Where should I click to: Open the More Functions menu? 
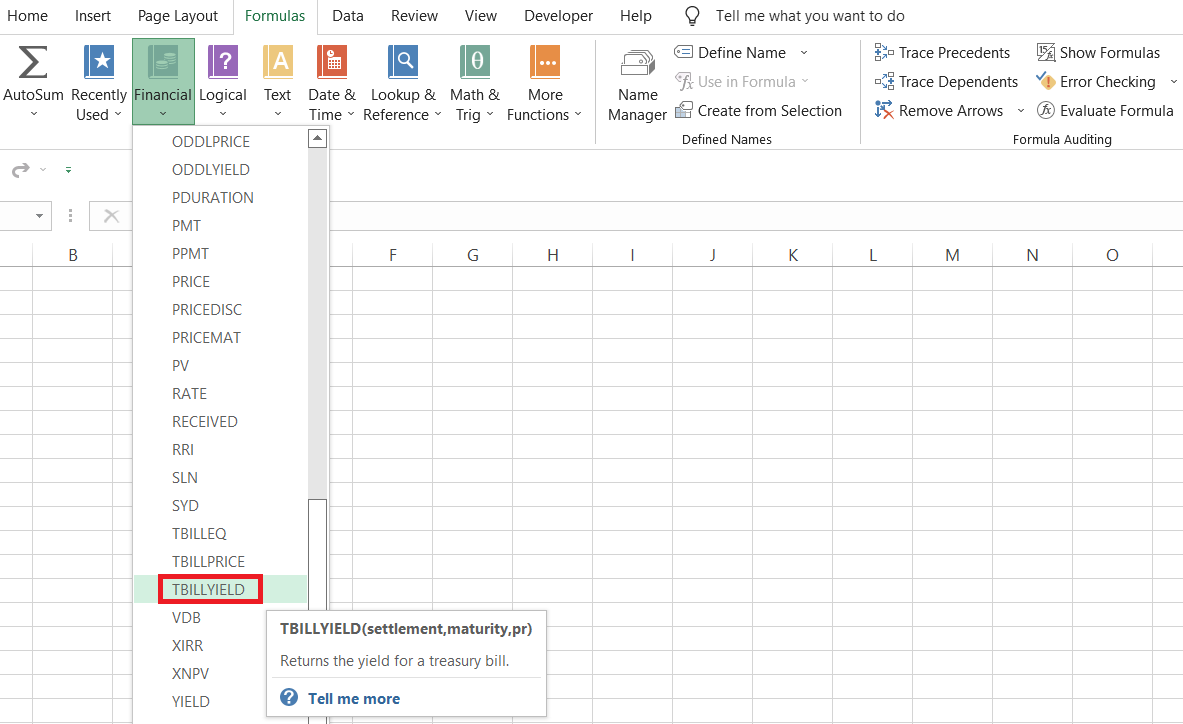[x=545, y=63]
